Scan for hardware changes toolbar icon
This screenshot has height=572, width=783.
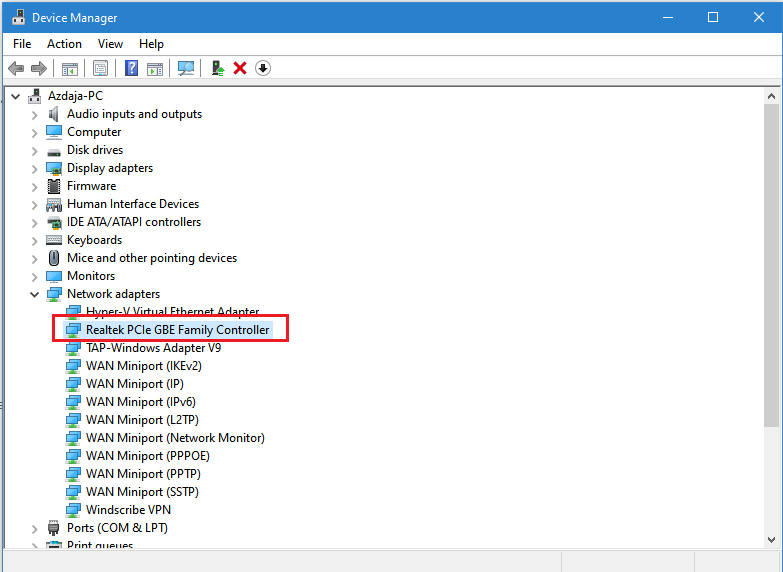(x=186, y=68)
